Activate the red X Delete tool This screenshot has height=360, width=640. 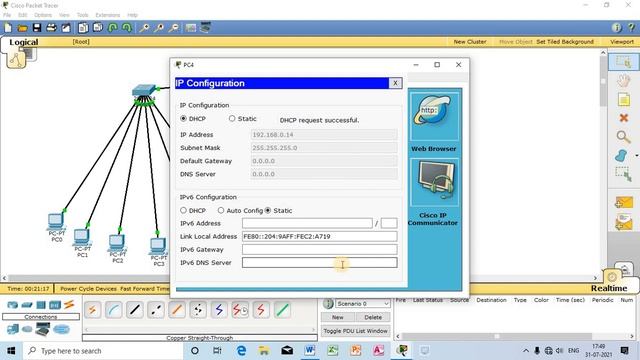[x=623, y=118]
